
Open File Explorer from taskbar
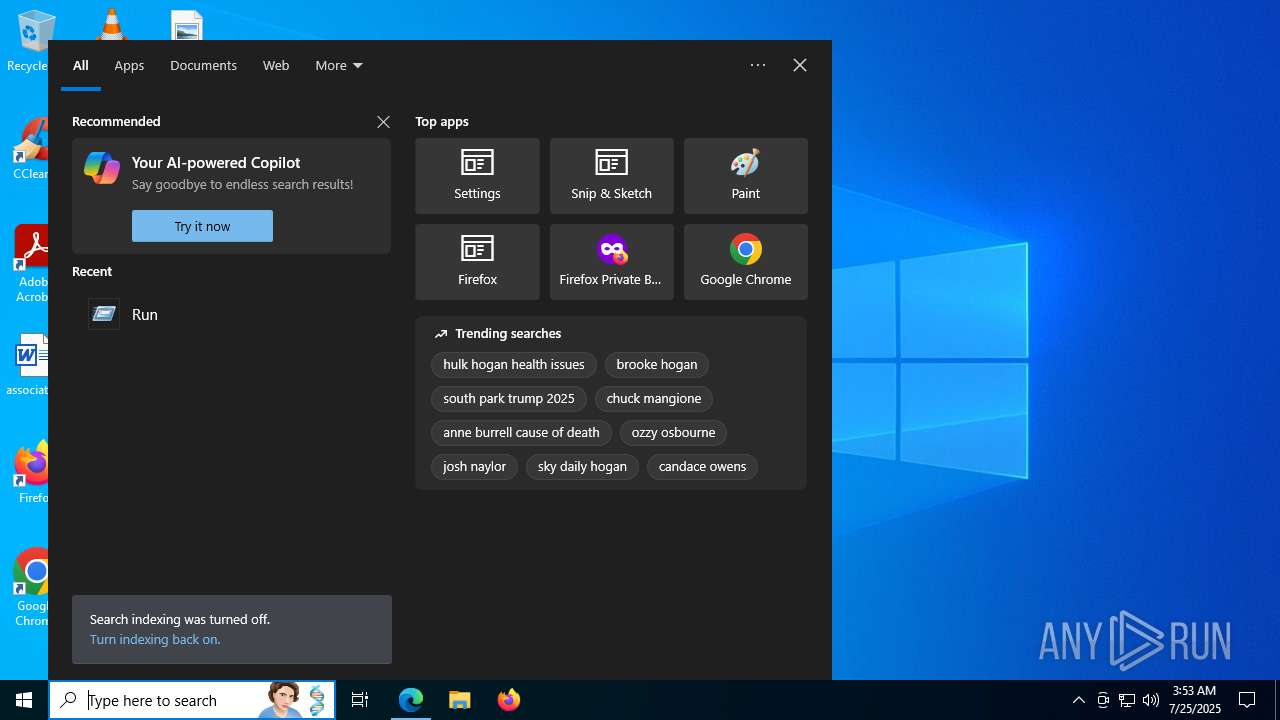(x=459, y=700)
